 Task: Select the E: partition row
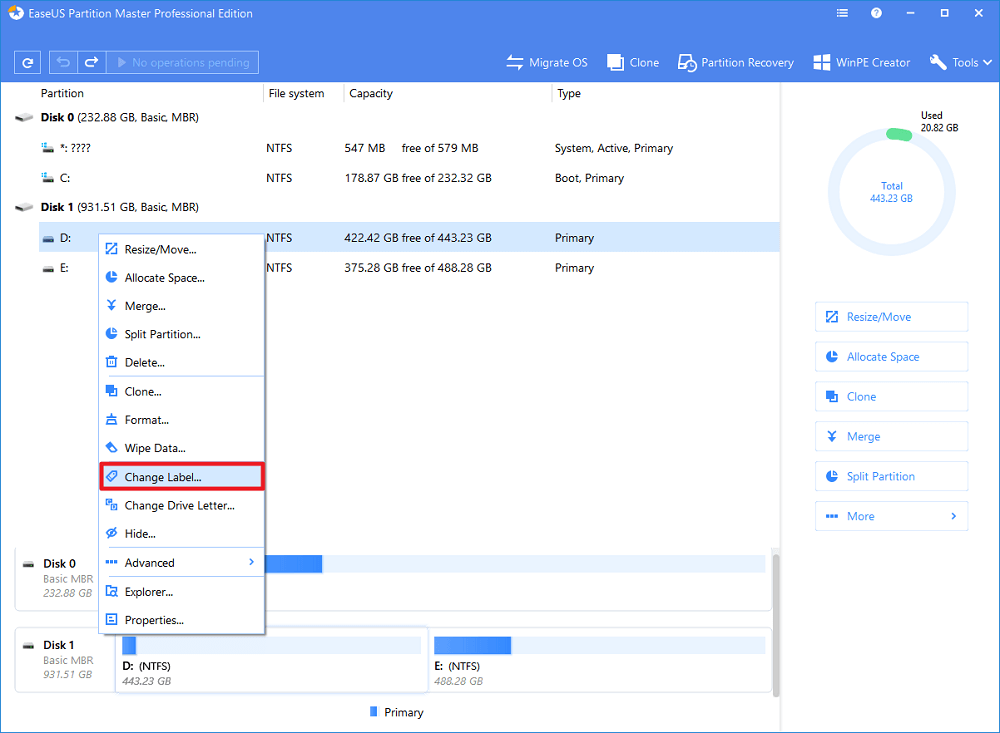(408, 268)
